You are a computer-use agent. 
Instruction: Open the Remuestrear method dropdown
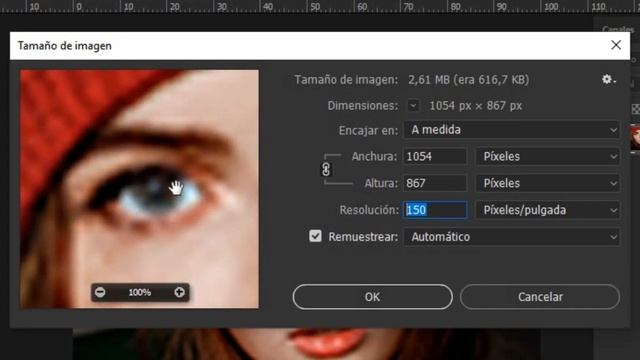tap(512, 237)
